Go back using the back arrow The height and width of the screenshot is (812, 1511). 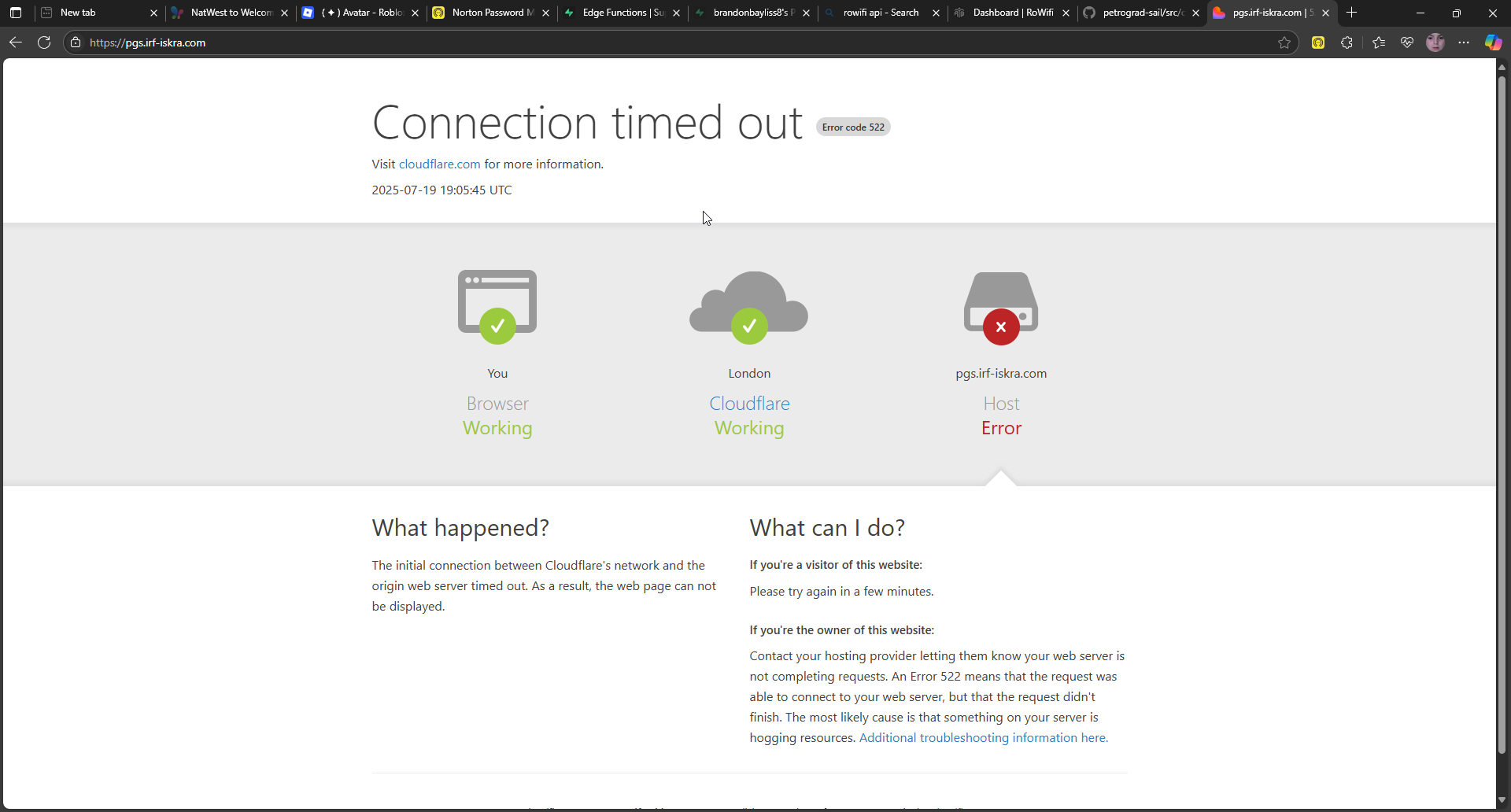[x=16, y=42]
